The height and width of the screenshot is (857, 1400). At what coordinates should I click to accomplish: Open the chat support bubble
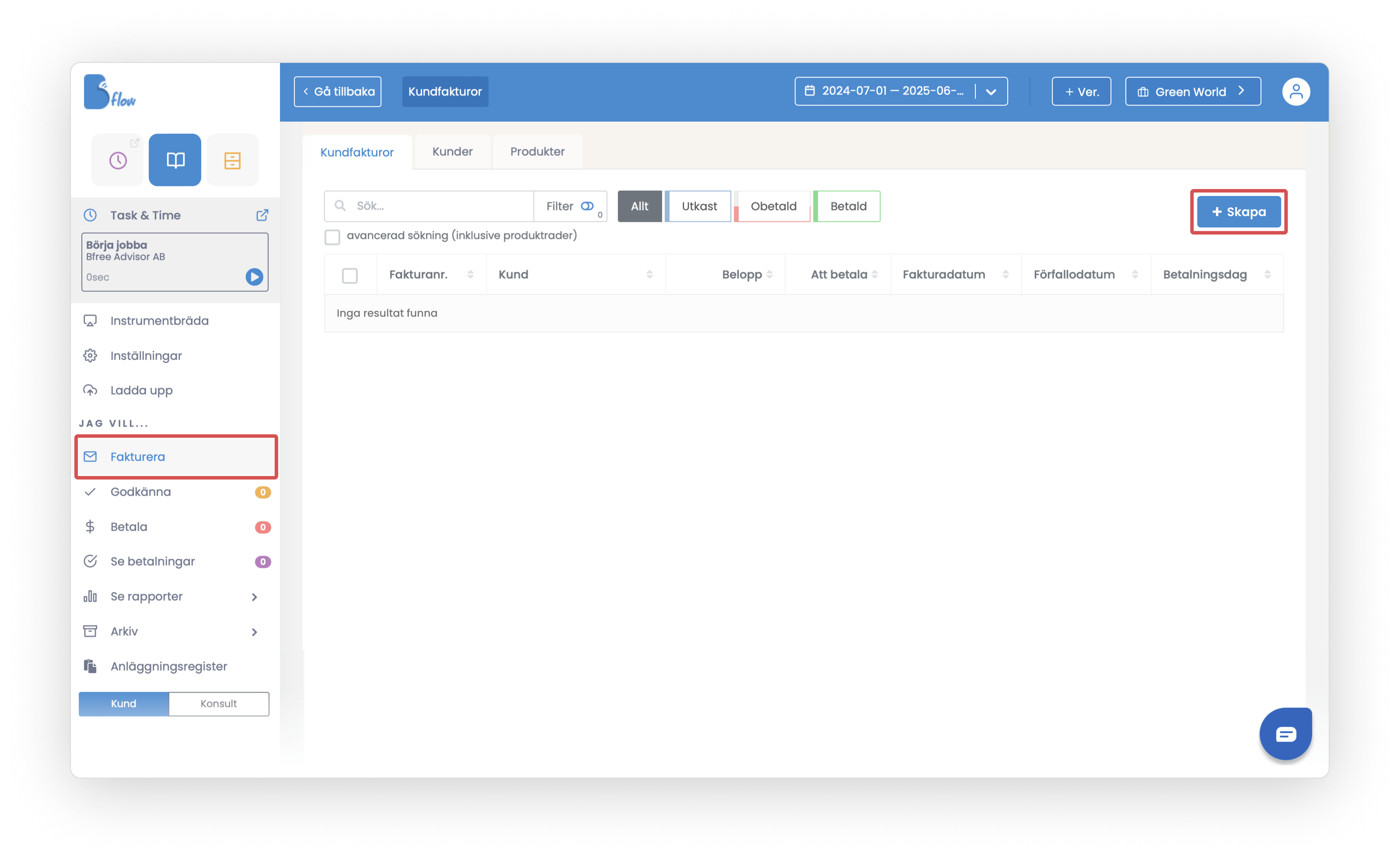(x=1285, y=734)
